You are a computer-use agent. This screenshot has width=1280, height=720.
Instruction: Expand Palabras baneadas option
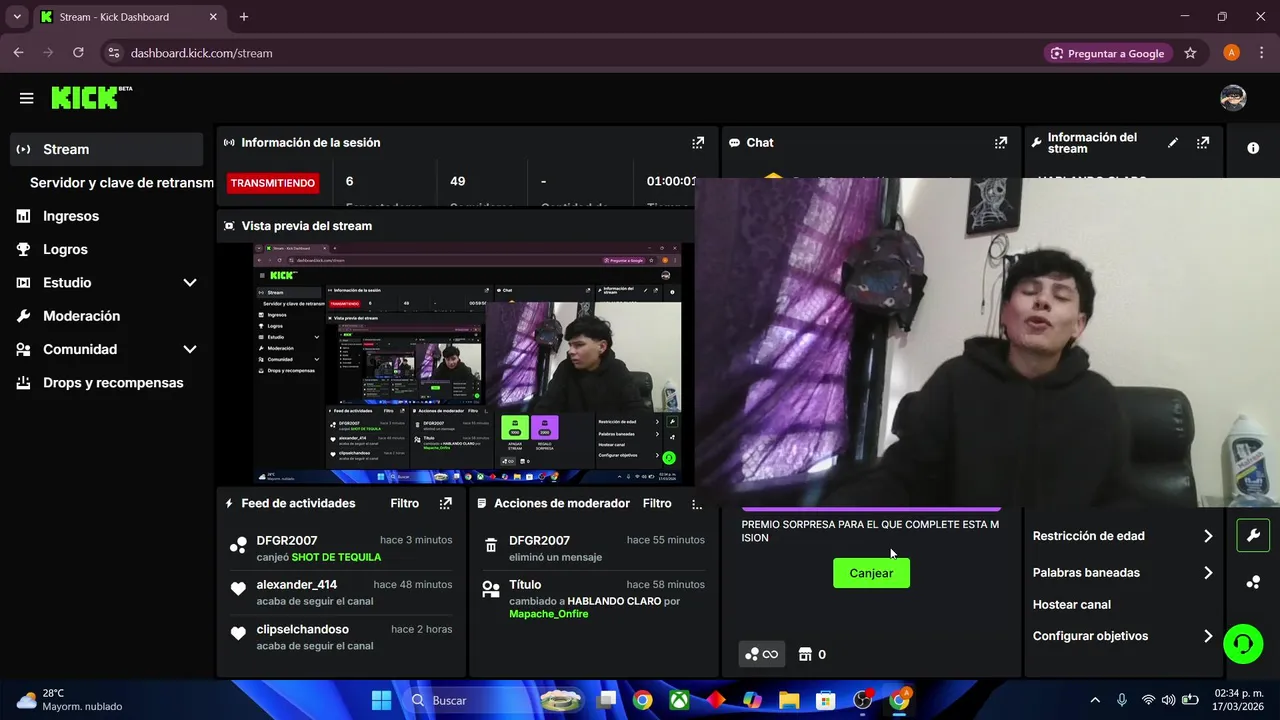click(1122, 573)
